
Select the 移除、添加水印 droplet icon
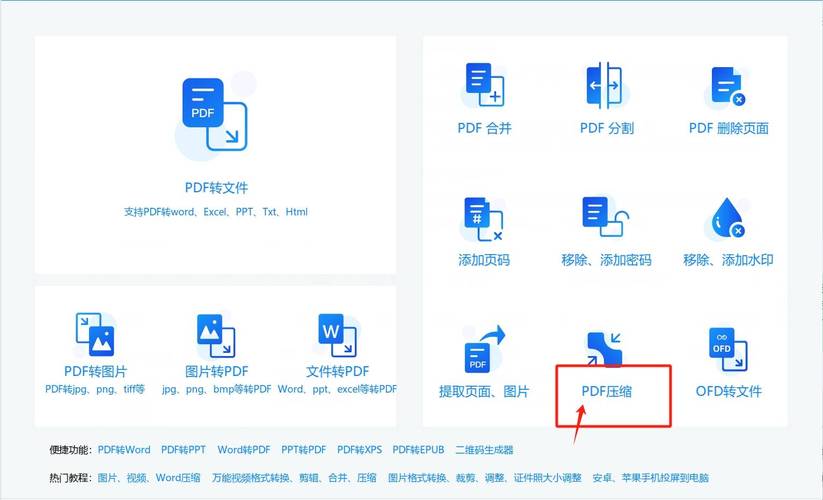coord(727,218)
